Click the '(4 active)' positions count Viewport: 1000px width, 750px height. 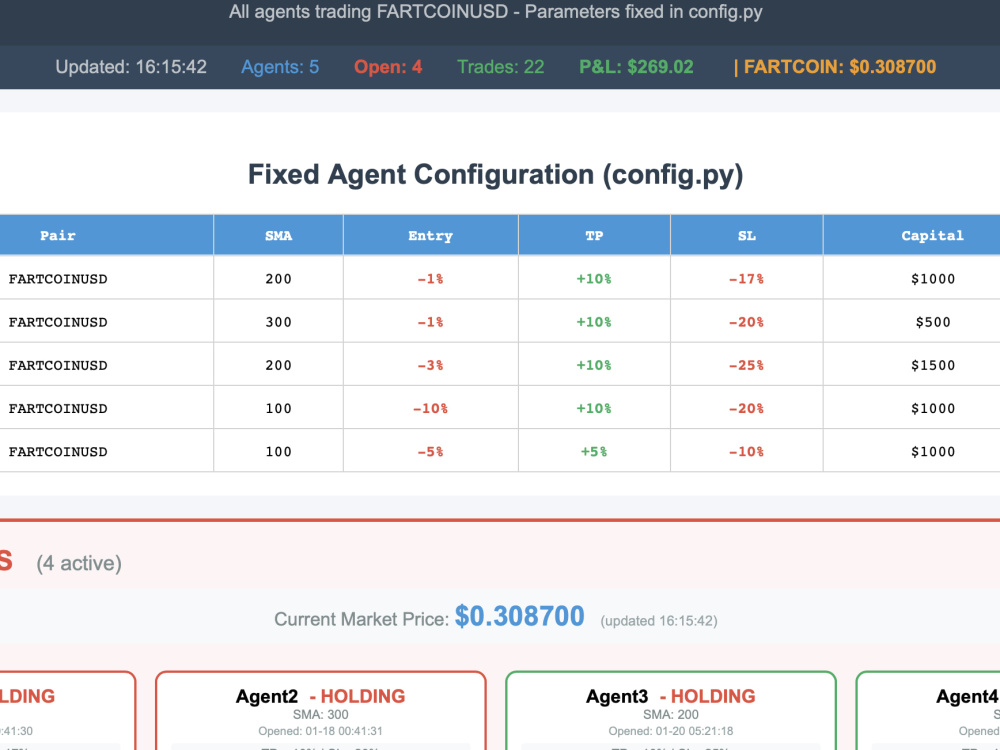[x=79, y=563]
